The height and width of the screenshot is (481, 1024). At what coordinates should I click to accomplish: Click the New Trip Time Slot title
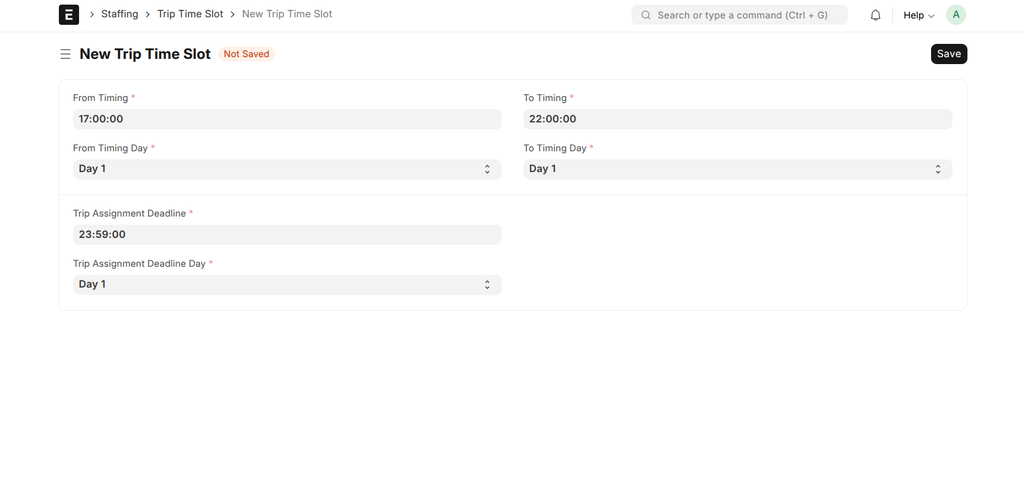[145, 54]
